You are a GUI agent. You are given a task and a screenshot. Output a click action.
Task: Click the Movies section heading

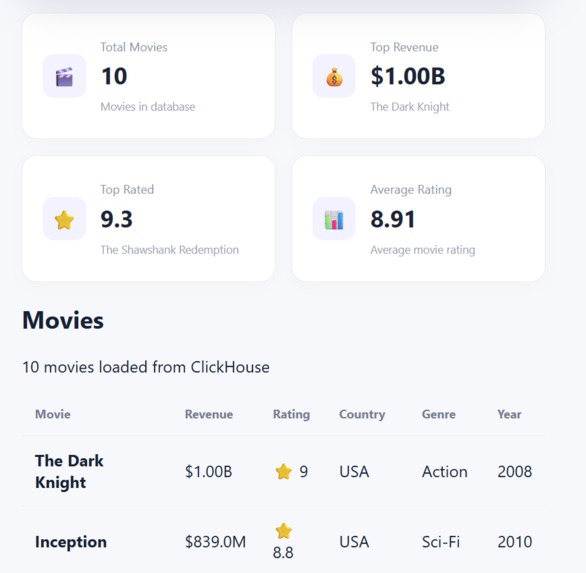click(63, 320)
